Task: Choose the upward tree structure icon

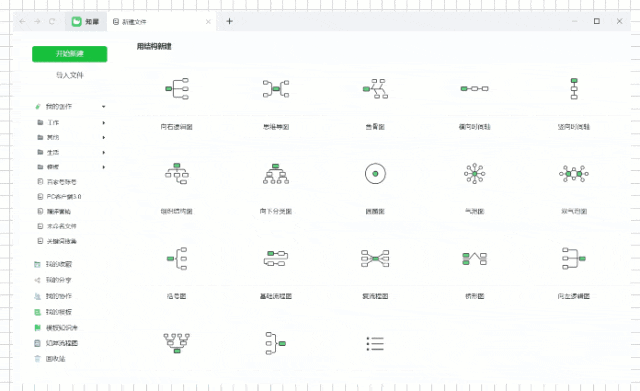Action: point(177,343)
